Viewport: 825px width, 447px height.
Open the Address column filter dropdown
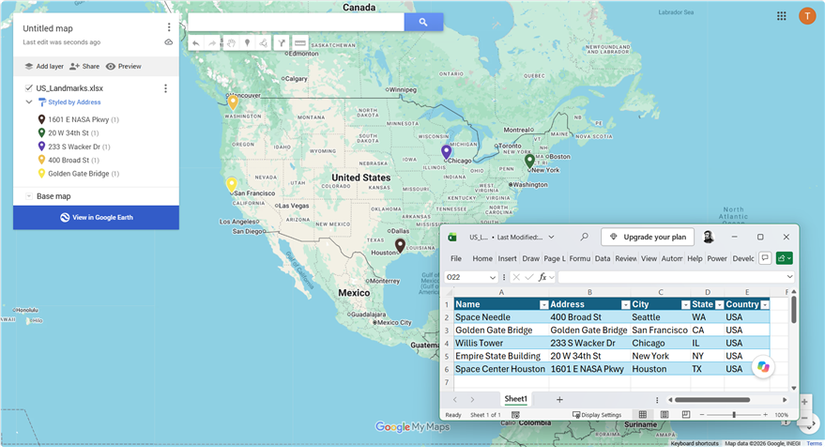pyautogui.click(x=626, y=304)
